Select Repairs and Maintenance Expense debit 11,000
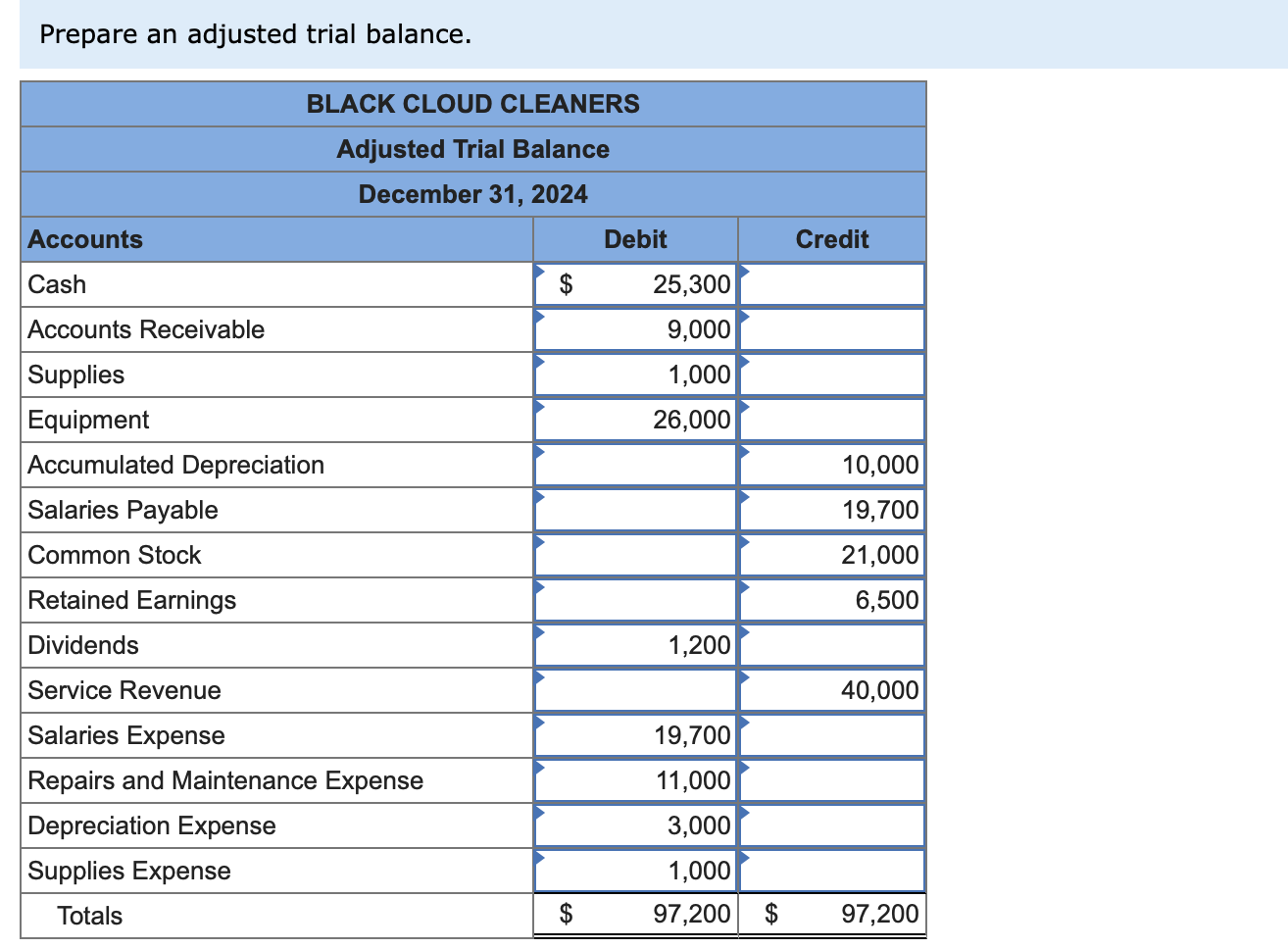 pyautogui.click(x=635, y=780)
